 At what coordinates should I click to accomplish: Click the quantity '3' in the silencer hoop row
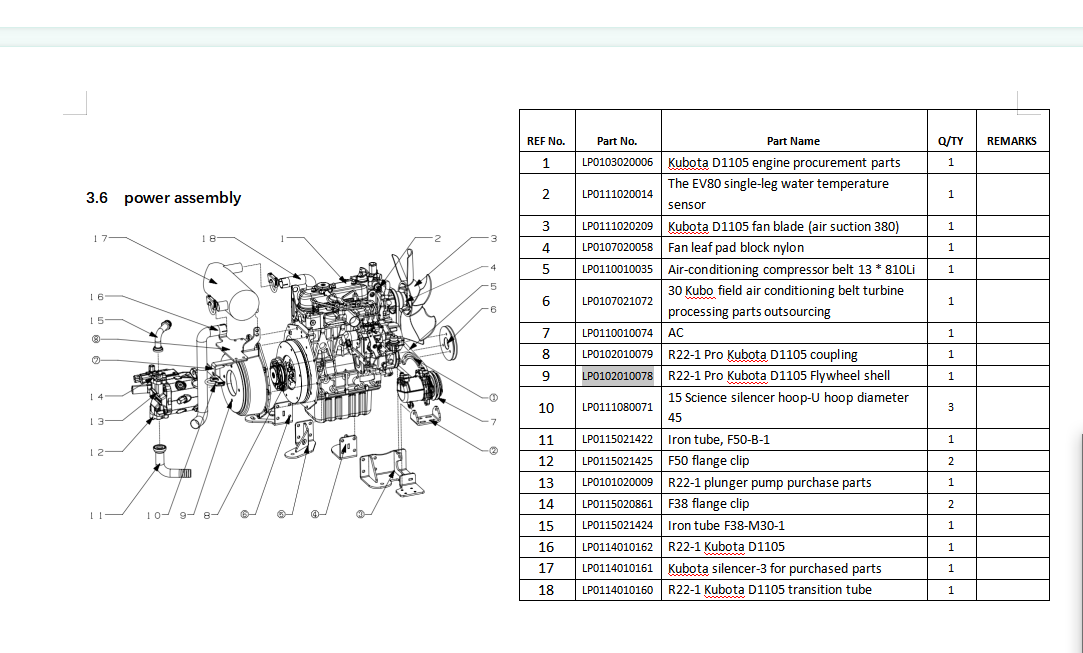pos(951,408)
